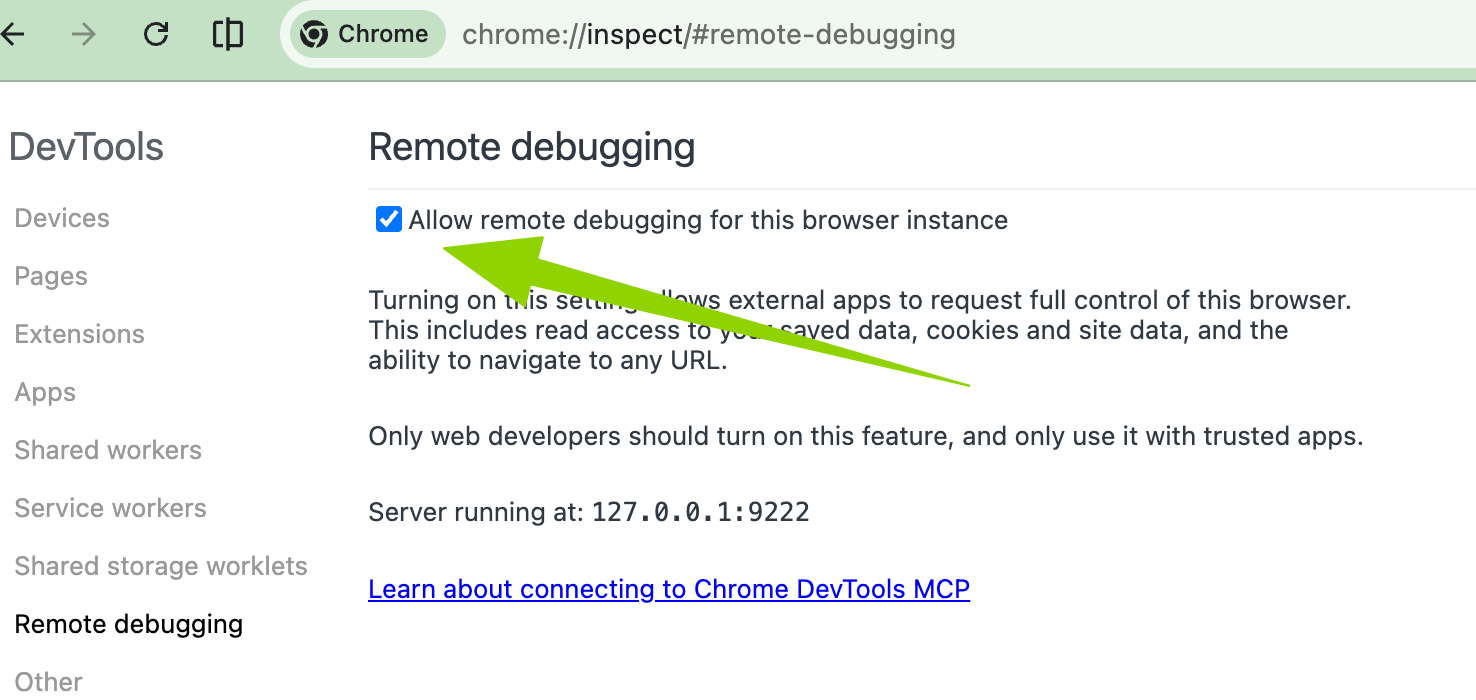Reload the chrome://inspect page
The width and height of the screenshot is (1476, 700).
155,34
